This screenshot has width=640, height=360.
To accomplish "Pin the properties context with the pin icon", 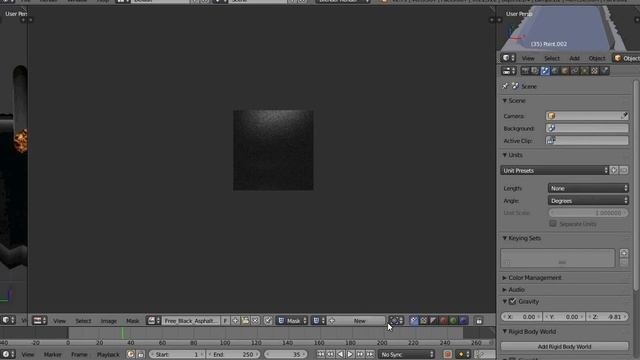I will (505, 86).
